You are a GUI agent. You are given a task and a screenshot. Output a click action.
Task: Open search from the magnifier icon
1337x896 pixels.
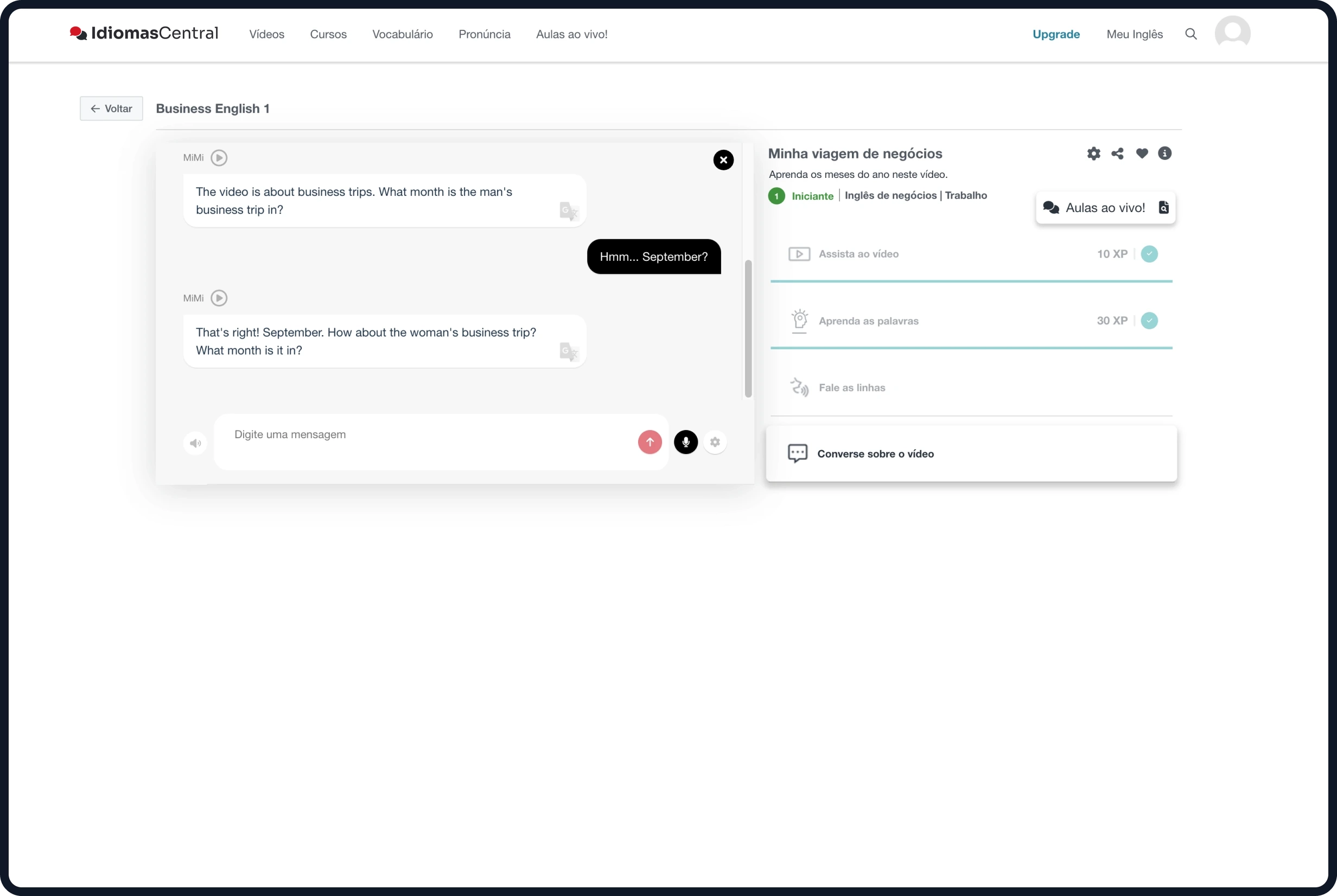1190,34
